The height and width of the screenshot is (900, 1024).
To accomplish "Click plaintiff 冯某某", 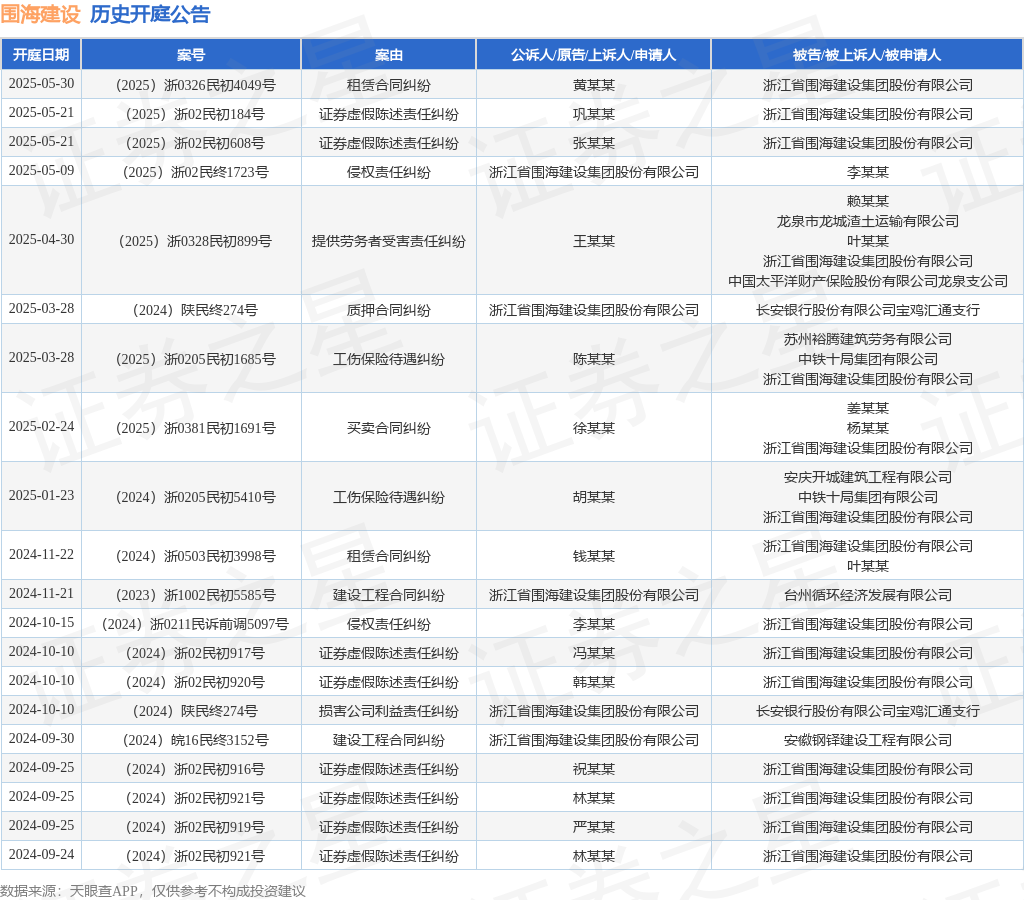I will point(594,653).
